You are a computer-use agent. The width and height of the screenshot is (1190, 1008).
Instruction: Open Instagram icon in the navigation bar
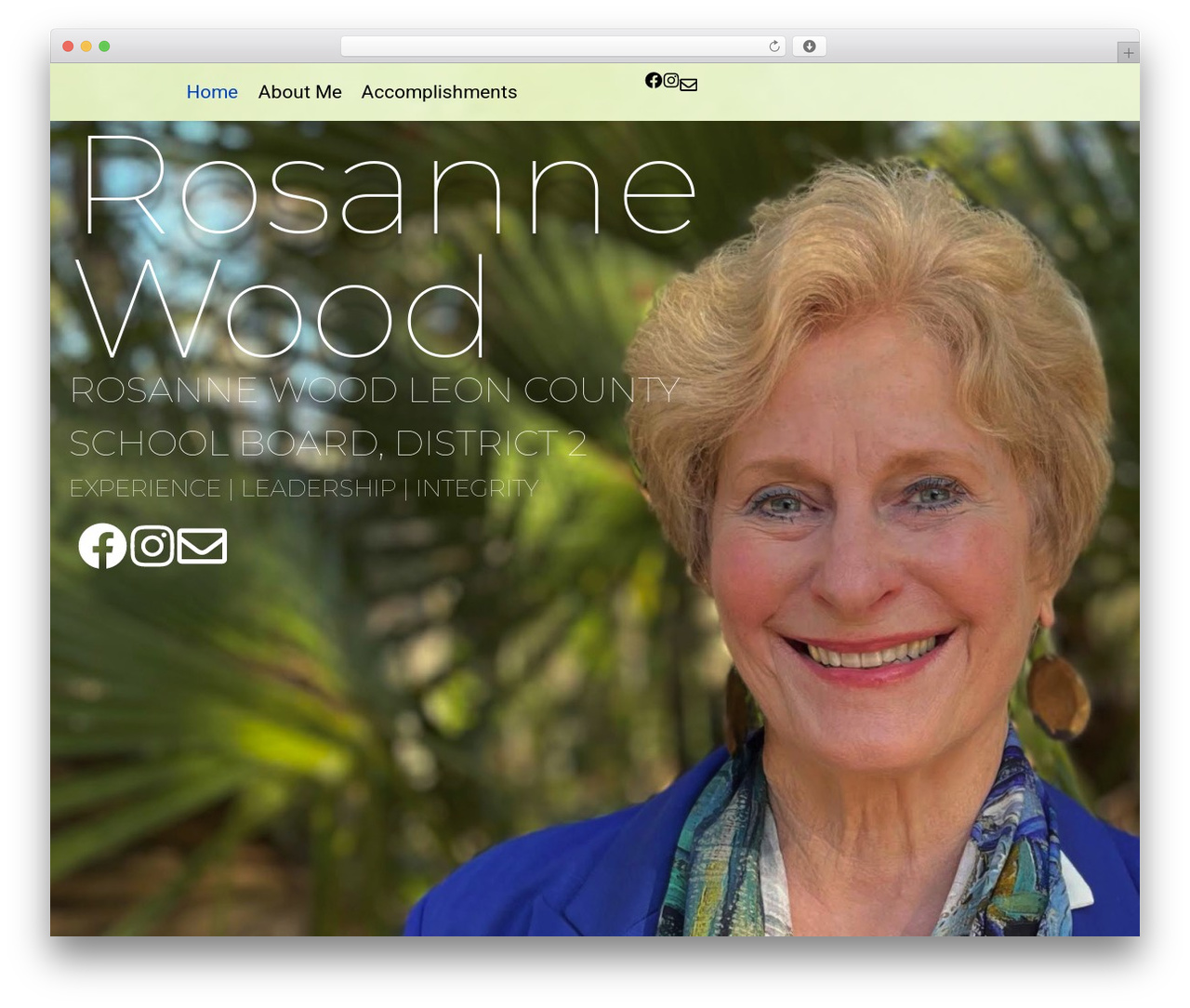click(x=671, y=81)
